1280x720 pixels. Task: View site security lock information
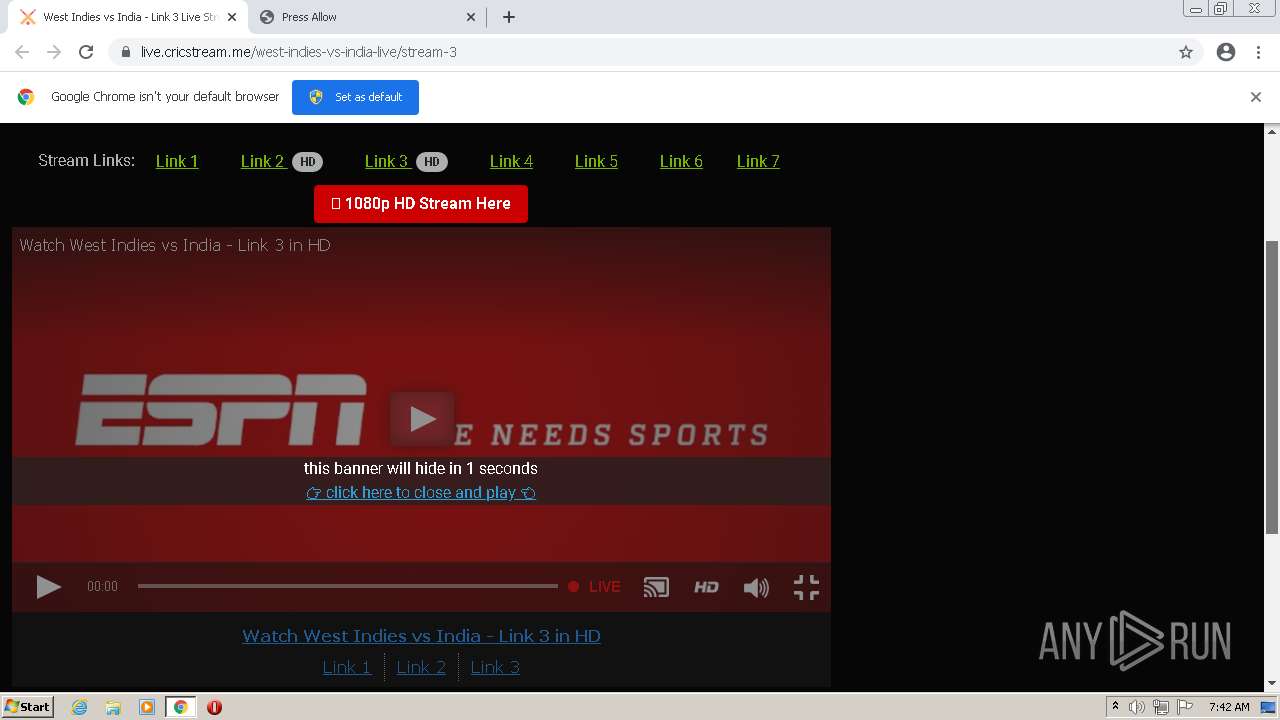tap(126, 52)
